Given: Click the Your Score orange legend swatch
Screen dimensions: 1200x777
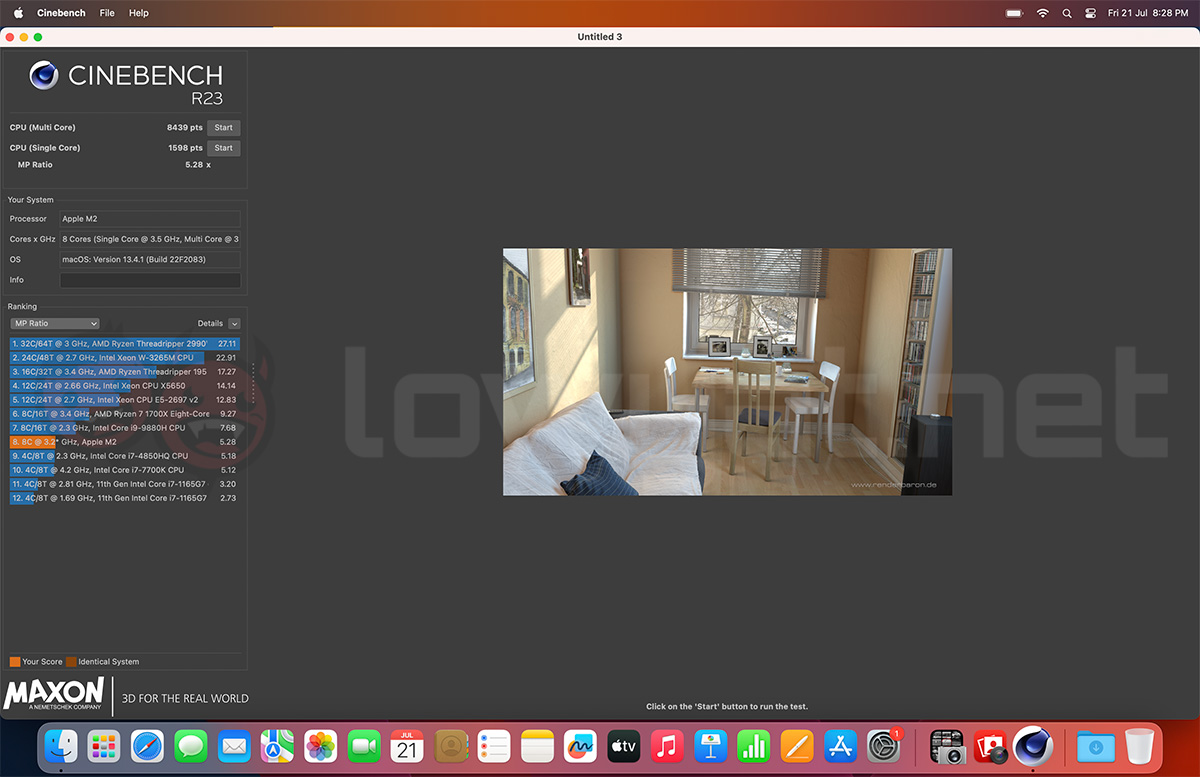Looking at the screenshot, I should pyautogui.click(x=15, y=662).
